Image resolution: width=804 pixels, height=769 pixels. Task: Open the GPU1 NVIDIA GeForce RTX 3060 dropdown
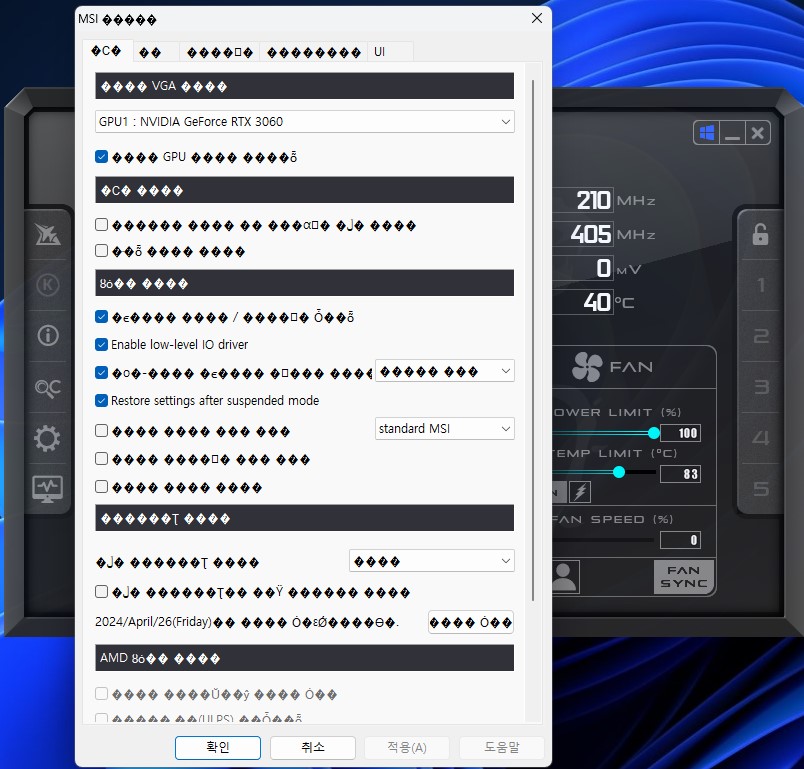pos(305,122)
